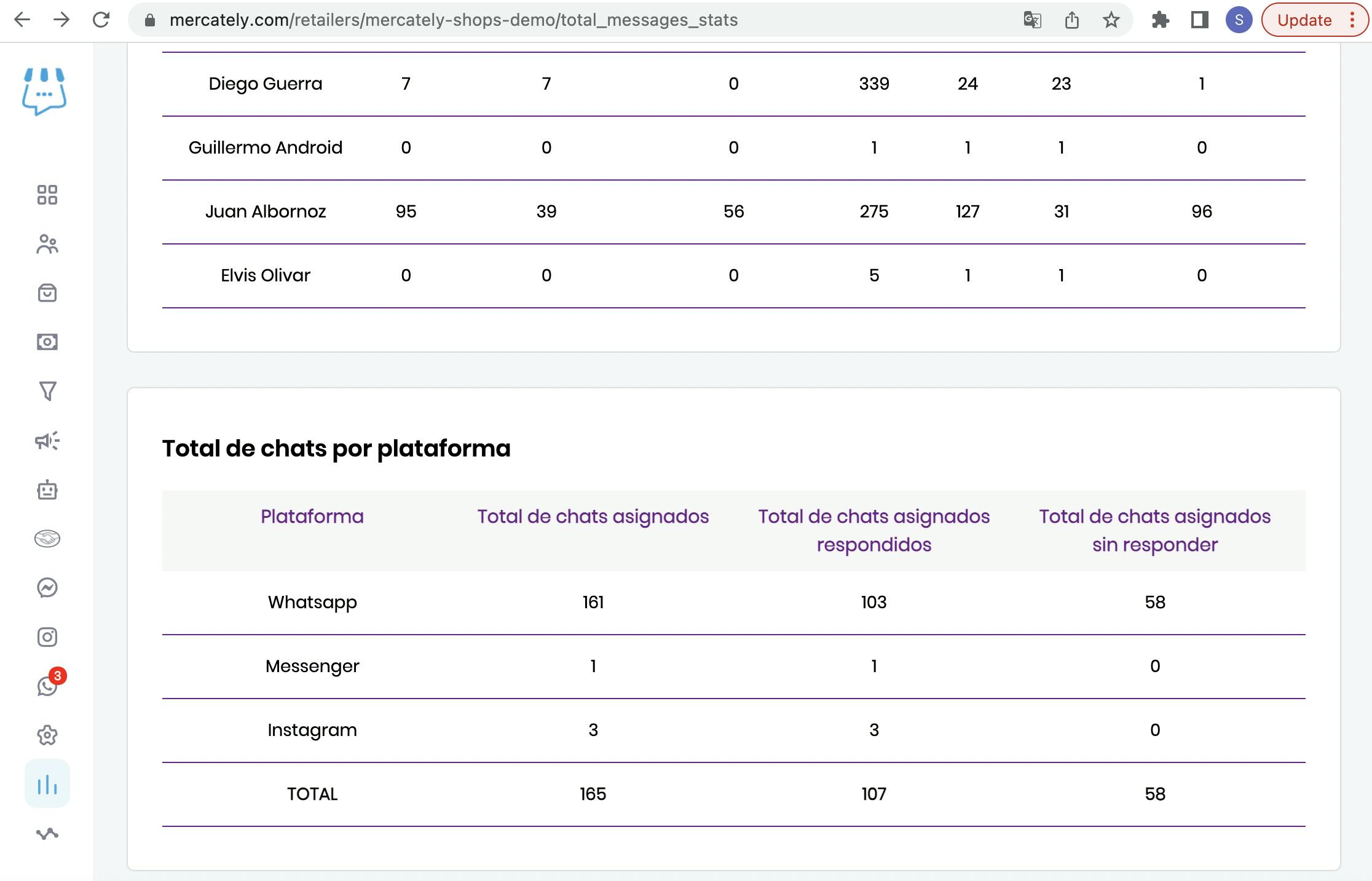
Task: Click Diego Guerra's value 23
Action: coord(1062,84)
